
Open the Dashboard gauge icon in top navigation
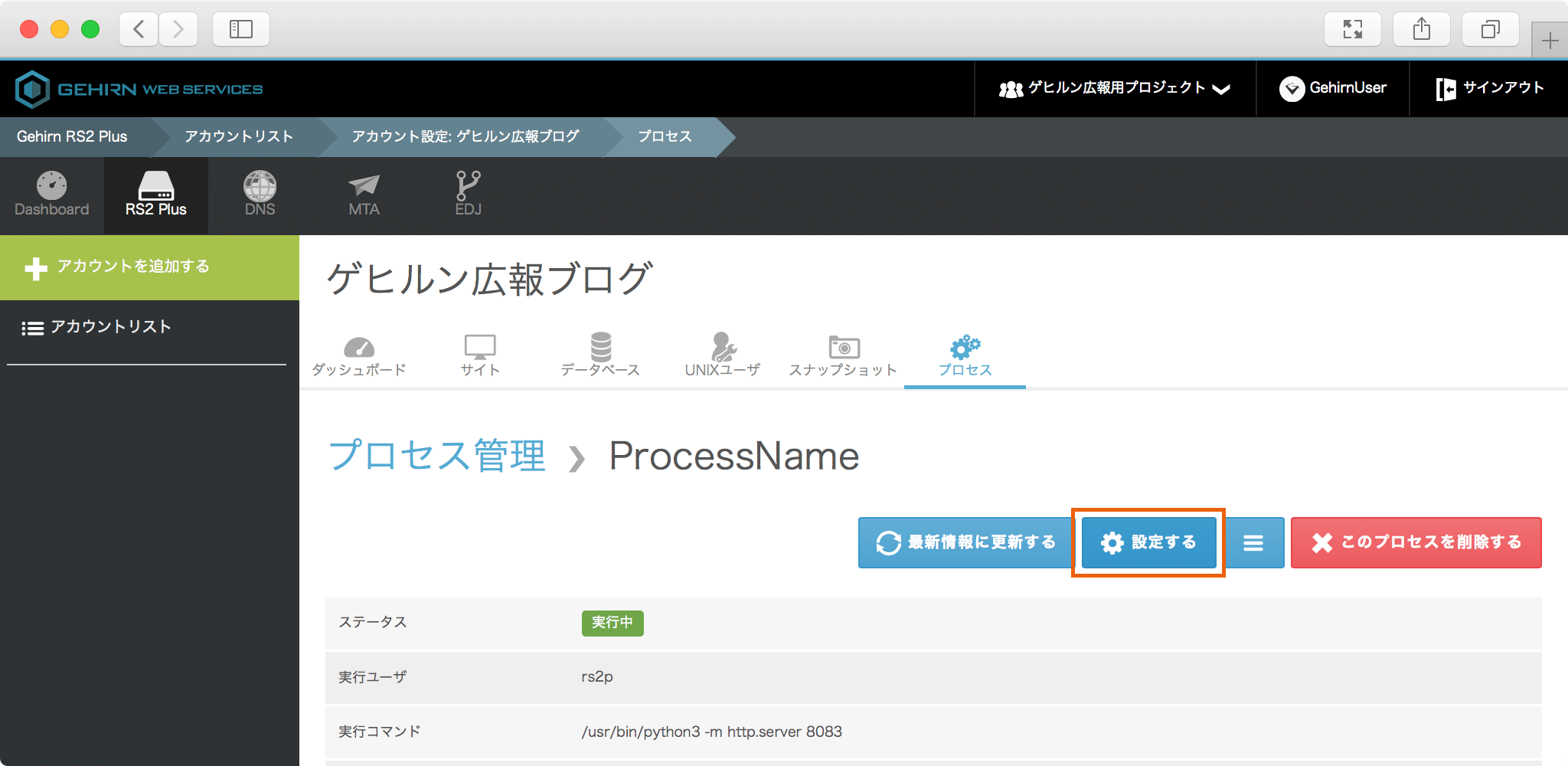pos(51,186)
